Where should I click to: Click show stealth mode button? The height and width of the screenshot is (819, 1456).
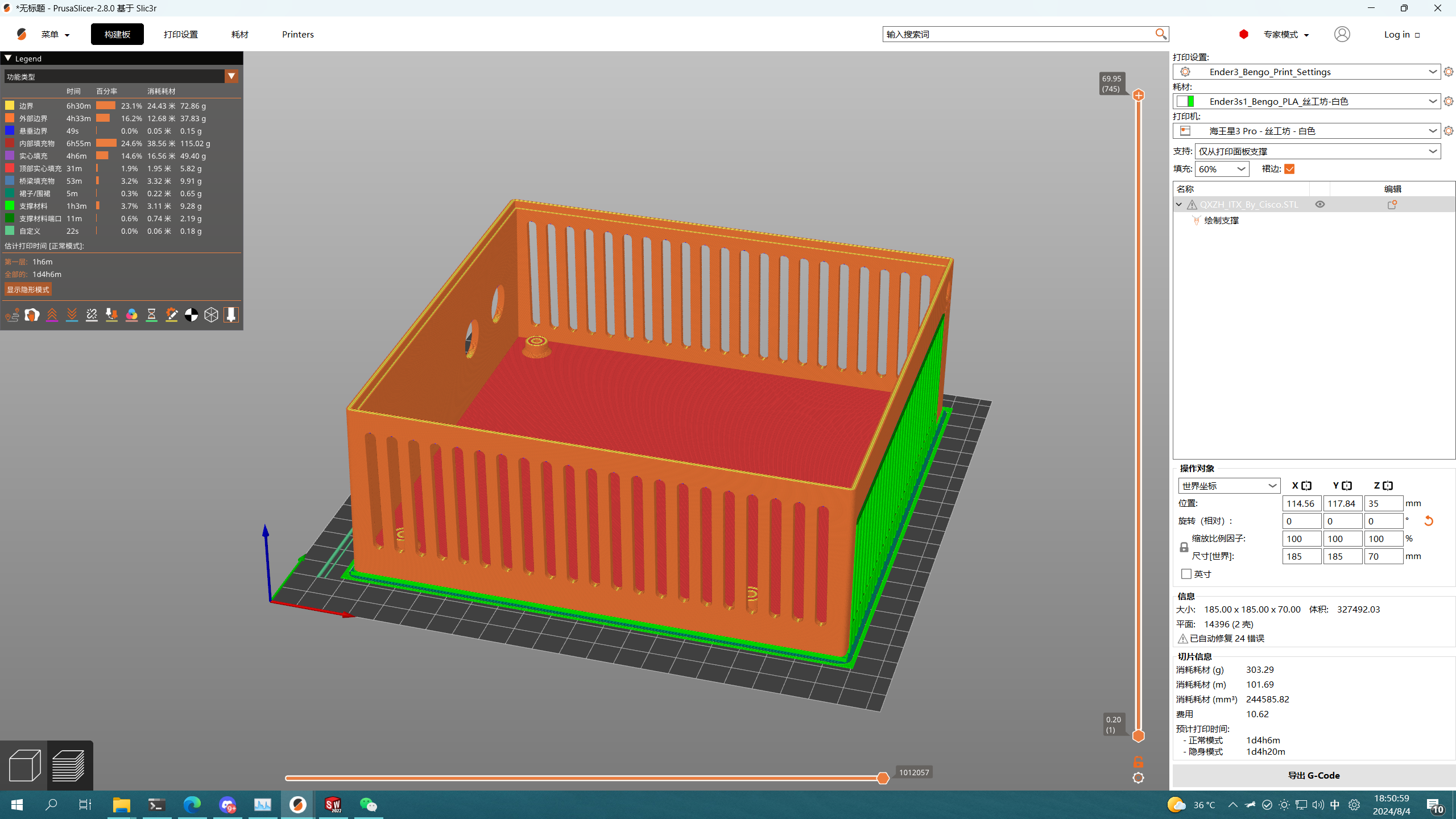point(28,289)
